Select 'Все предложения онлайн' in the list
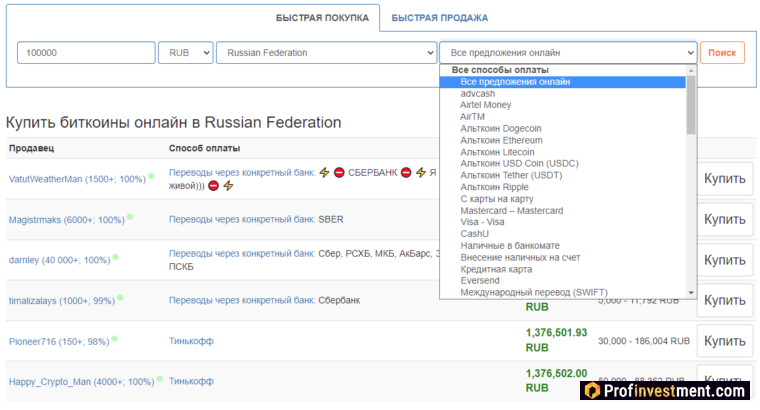This screenshot has height=410, width=760. pos(562,82)
